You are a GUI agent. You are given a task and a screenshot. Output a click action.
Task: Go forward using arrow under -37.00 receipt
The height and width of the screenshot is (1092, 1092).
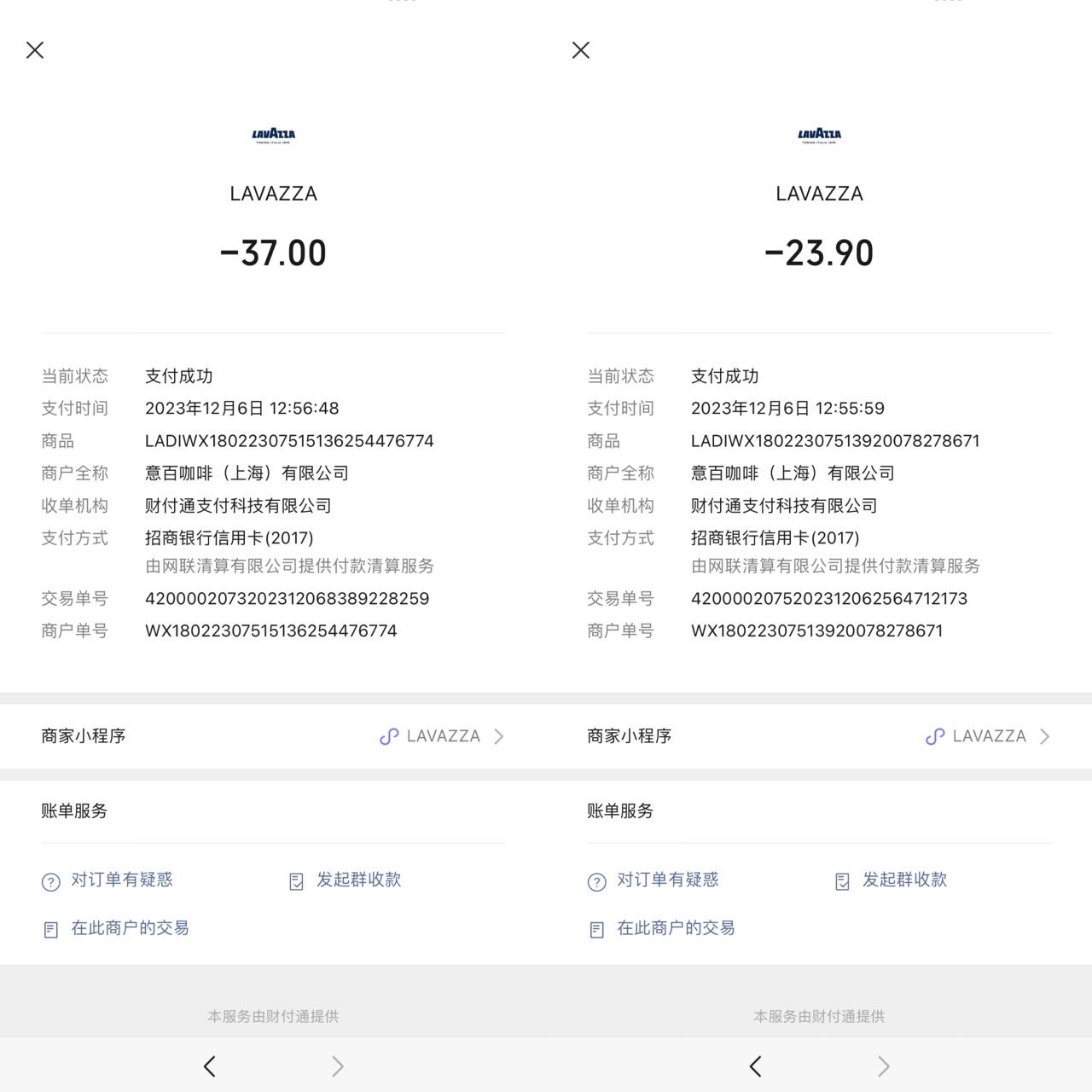tap(338, 1066)
